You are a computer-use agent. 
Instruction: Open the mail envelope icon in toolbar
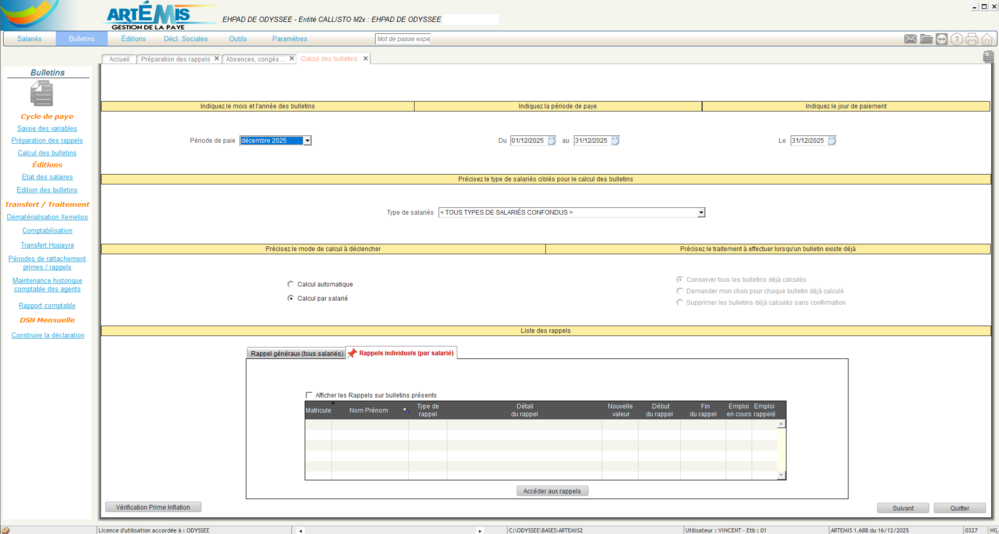910,39
